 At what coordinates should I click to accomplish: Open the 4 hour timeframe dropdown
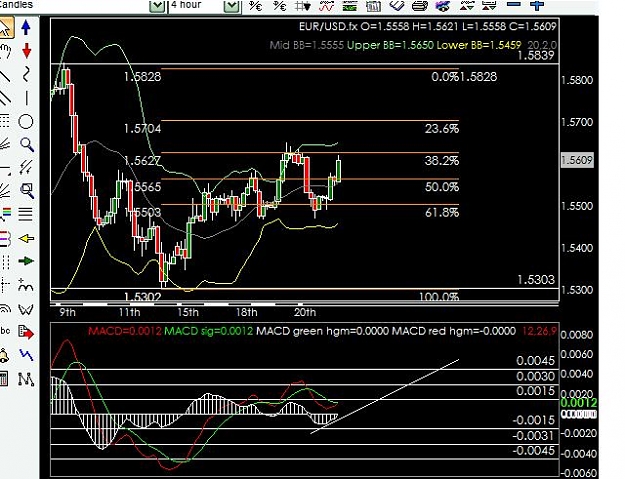click(232, 6)
